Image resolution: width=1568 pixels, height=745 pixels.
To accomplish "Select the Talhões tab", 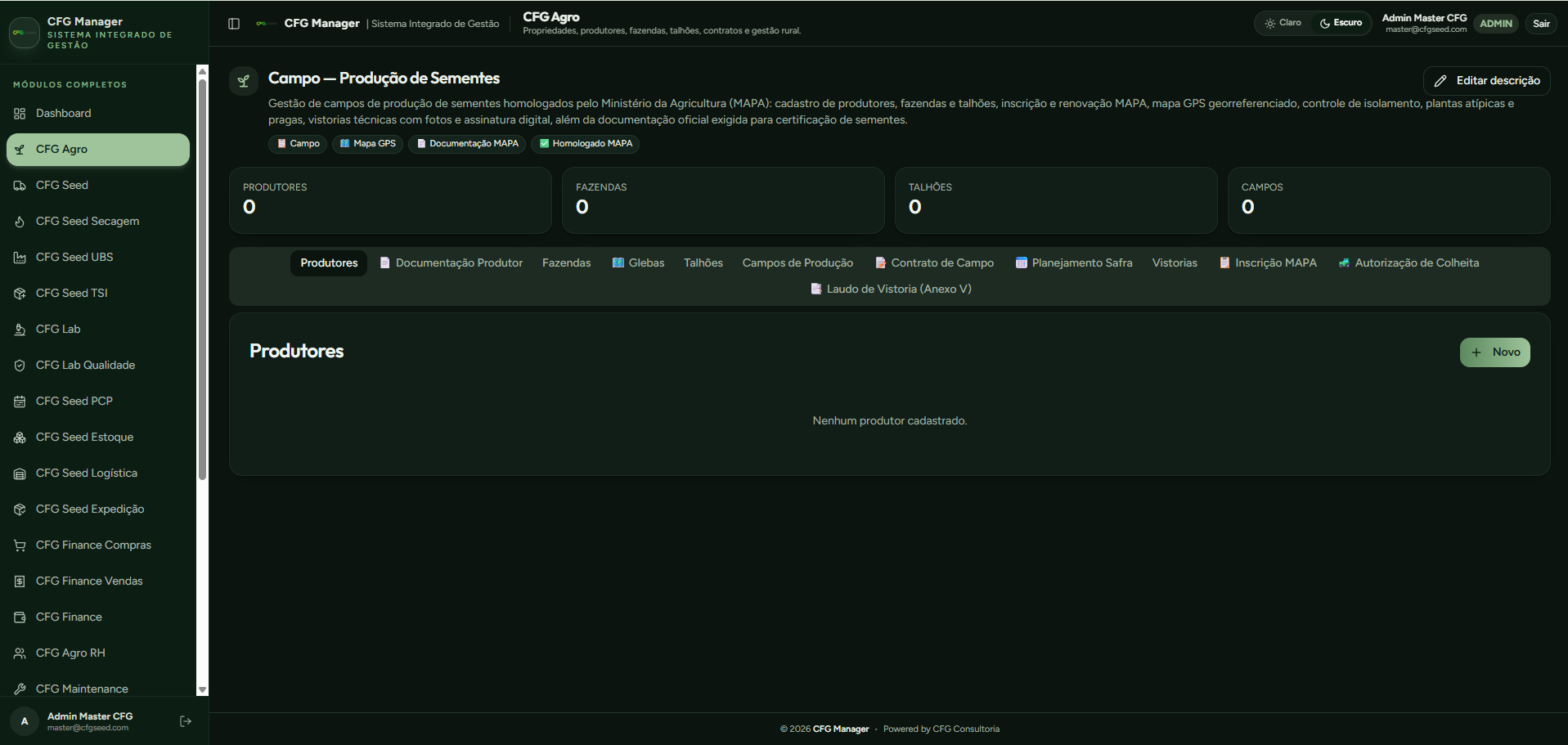I will 703,263.
